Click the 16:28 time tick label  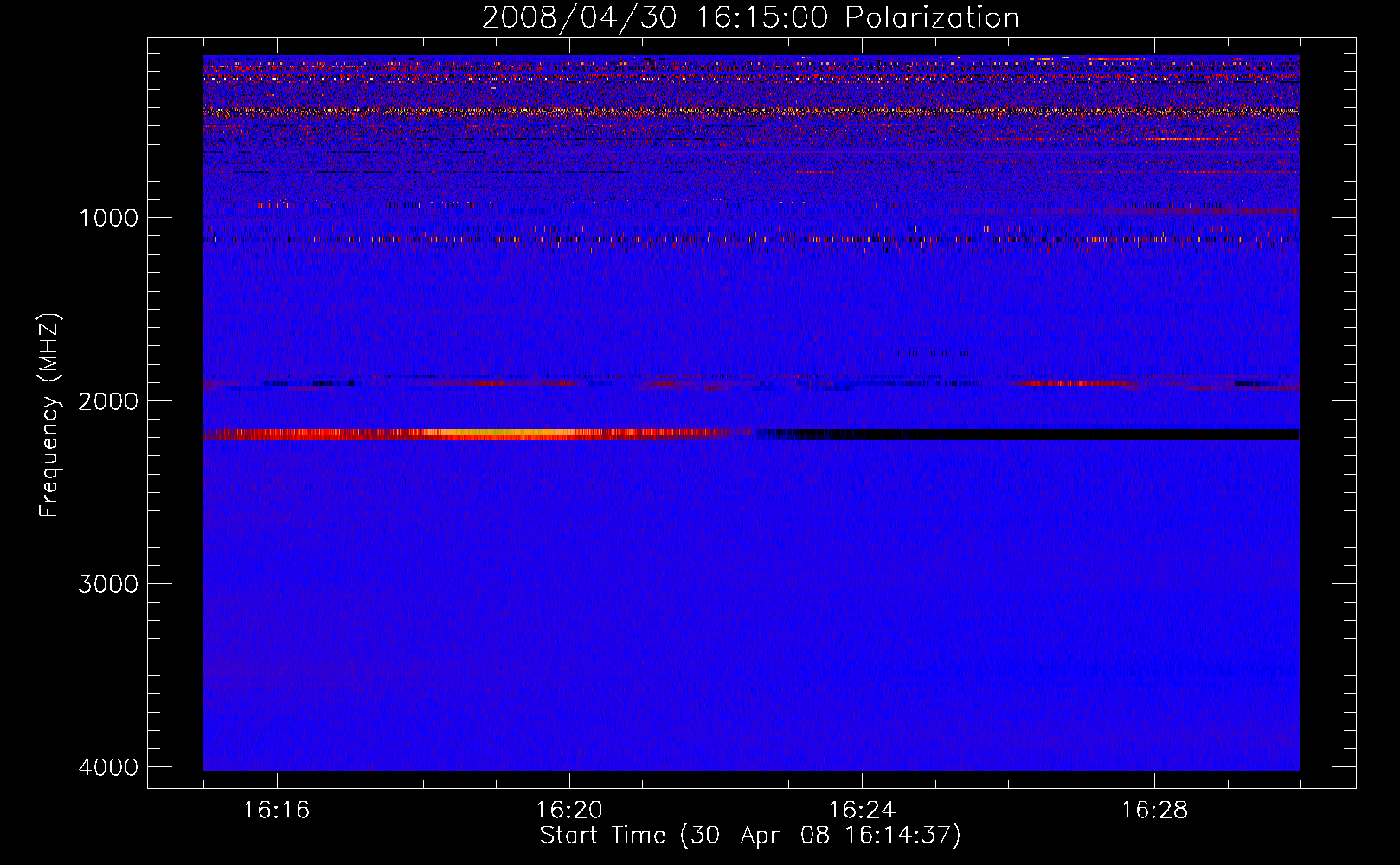click(x=1154, y=810)
